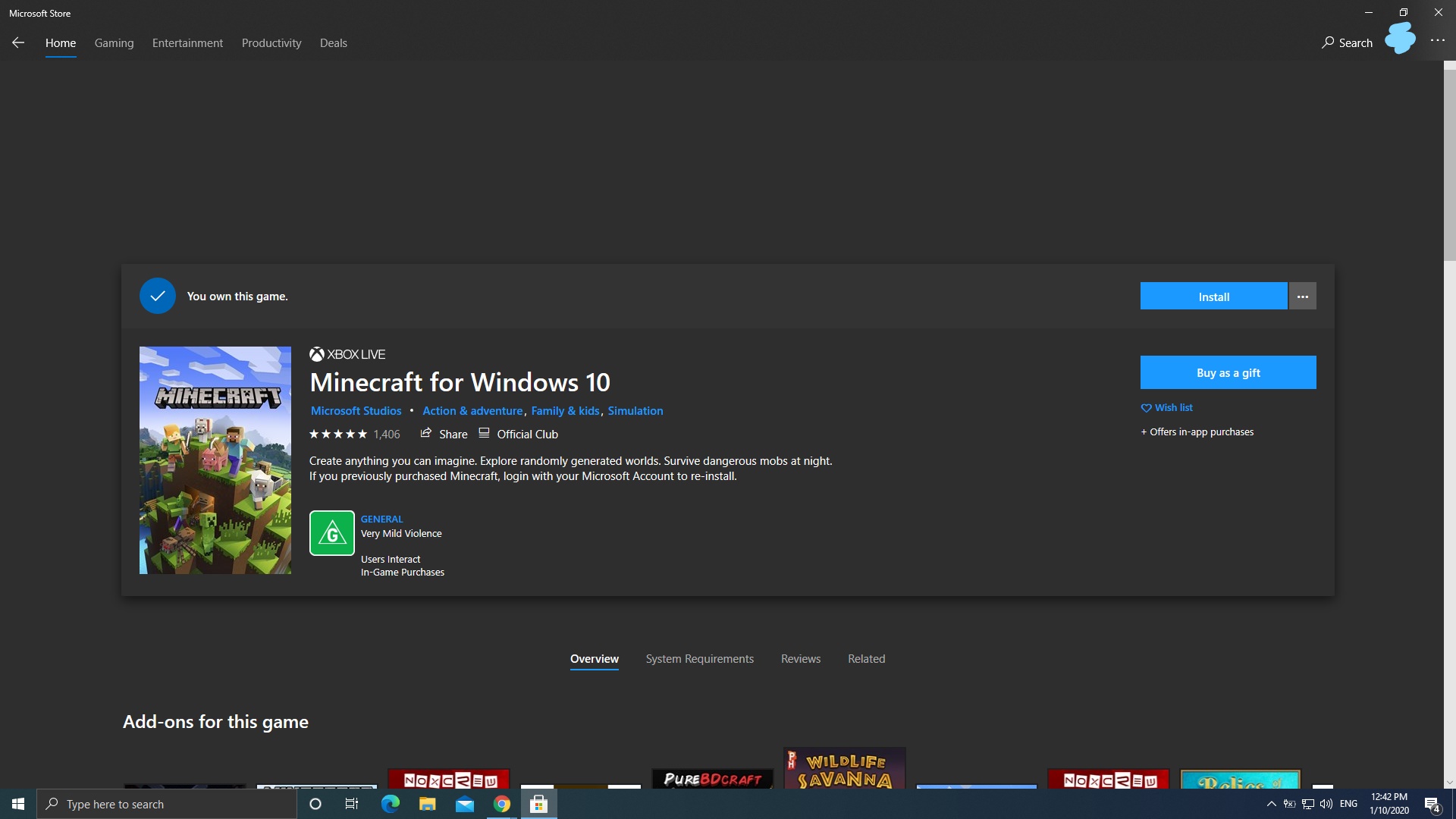Switch to the Gaming tab

coord(114,42)
